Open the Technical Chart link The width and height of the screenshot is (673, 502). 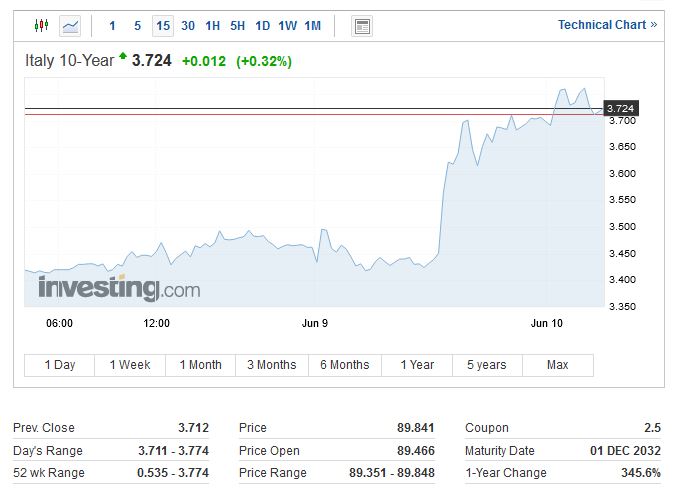[607, 25]
